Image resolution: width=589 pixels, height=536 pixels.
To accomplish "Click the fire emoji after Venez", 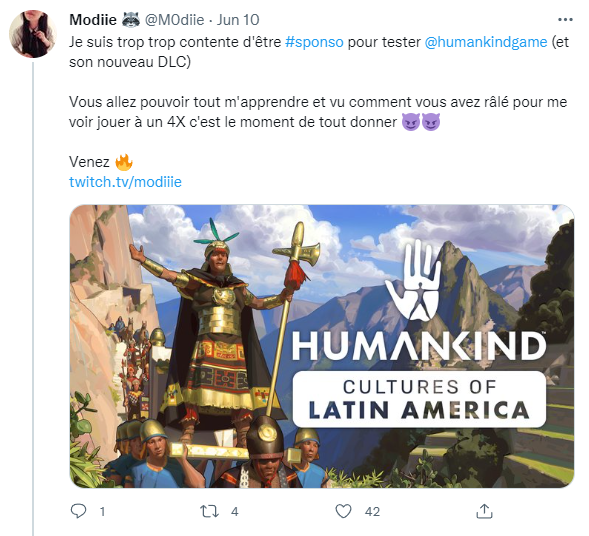I will (124, 162).
